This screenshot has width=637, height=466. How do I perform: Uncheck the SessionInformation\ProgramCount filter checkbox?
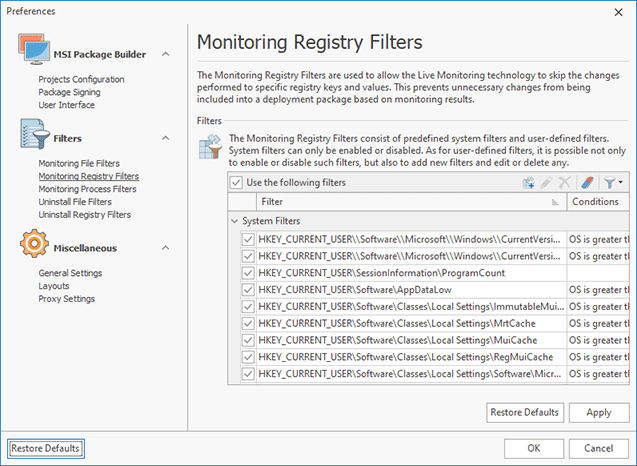[248, 273]
